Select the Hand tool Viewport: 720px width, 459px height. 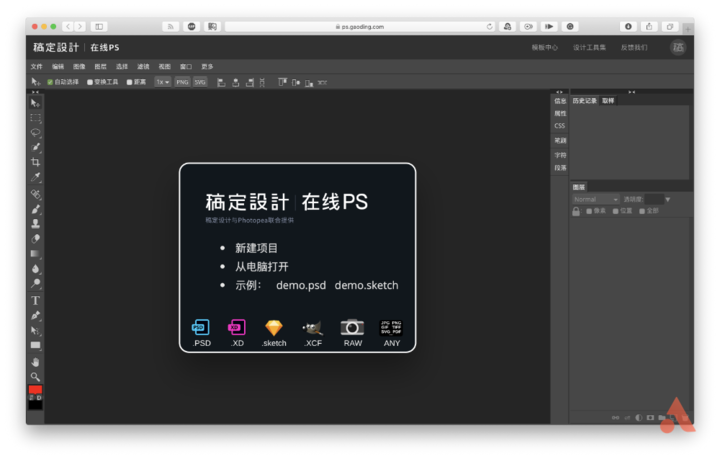35,362
